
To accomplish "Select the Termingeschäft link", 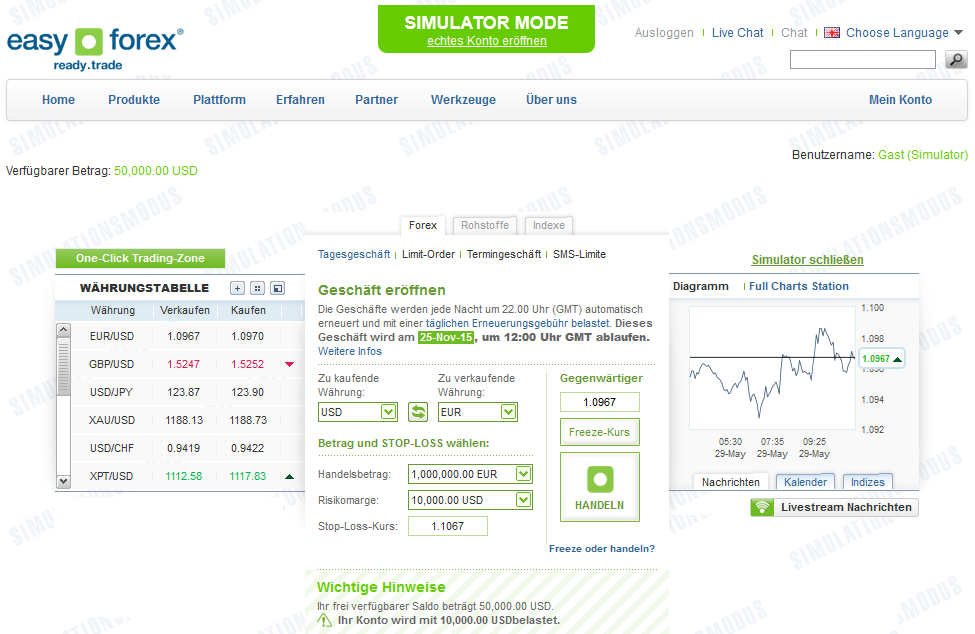I will 504,254.
